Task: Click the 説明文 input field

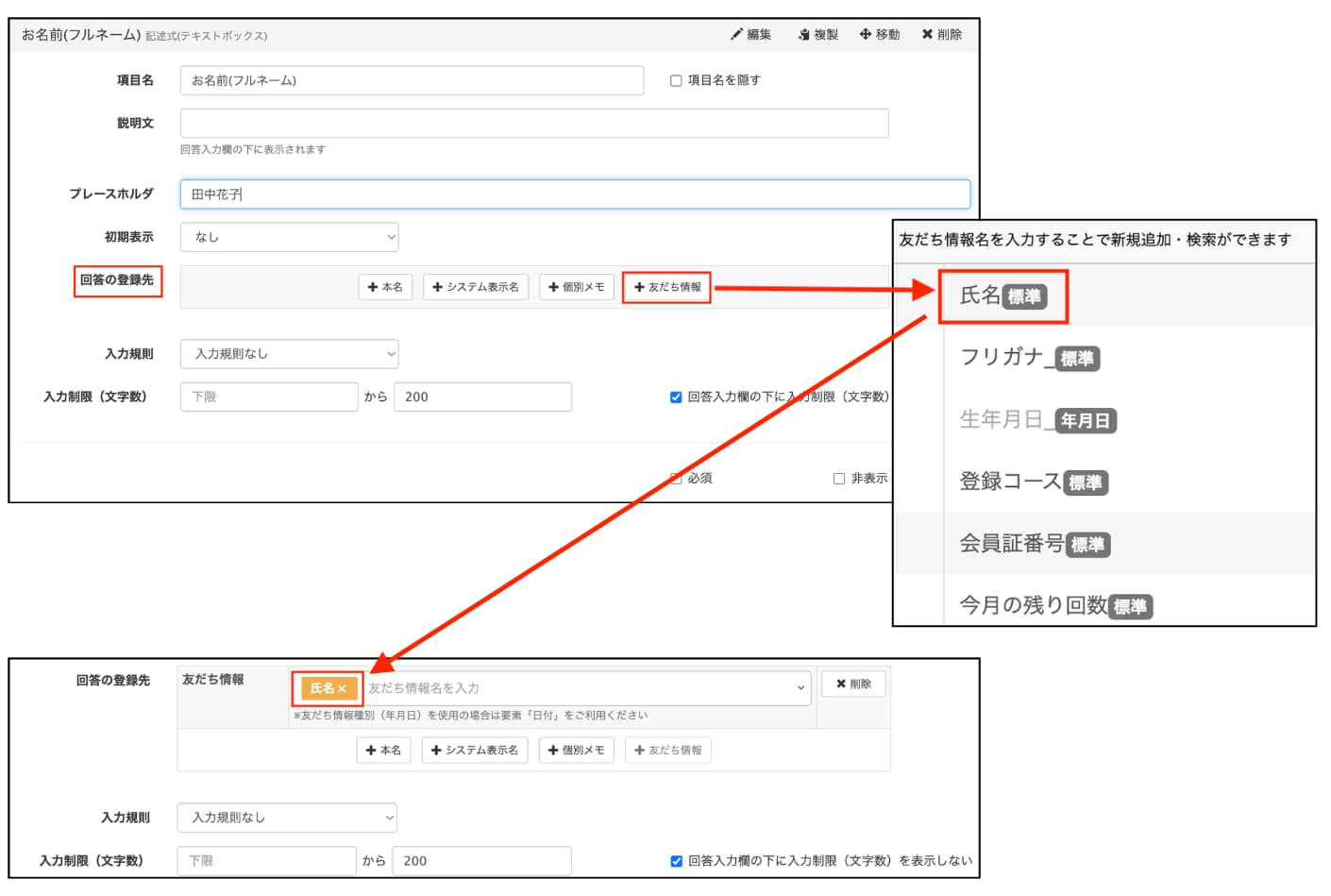Action: [x=533, y=124]
